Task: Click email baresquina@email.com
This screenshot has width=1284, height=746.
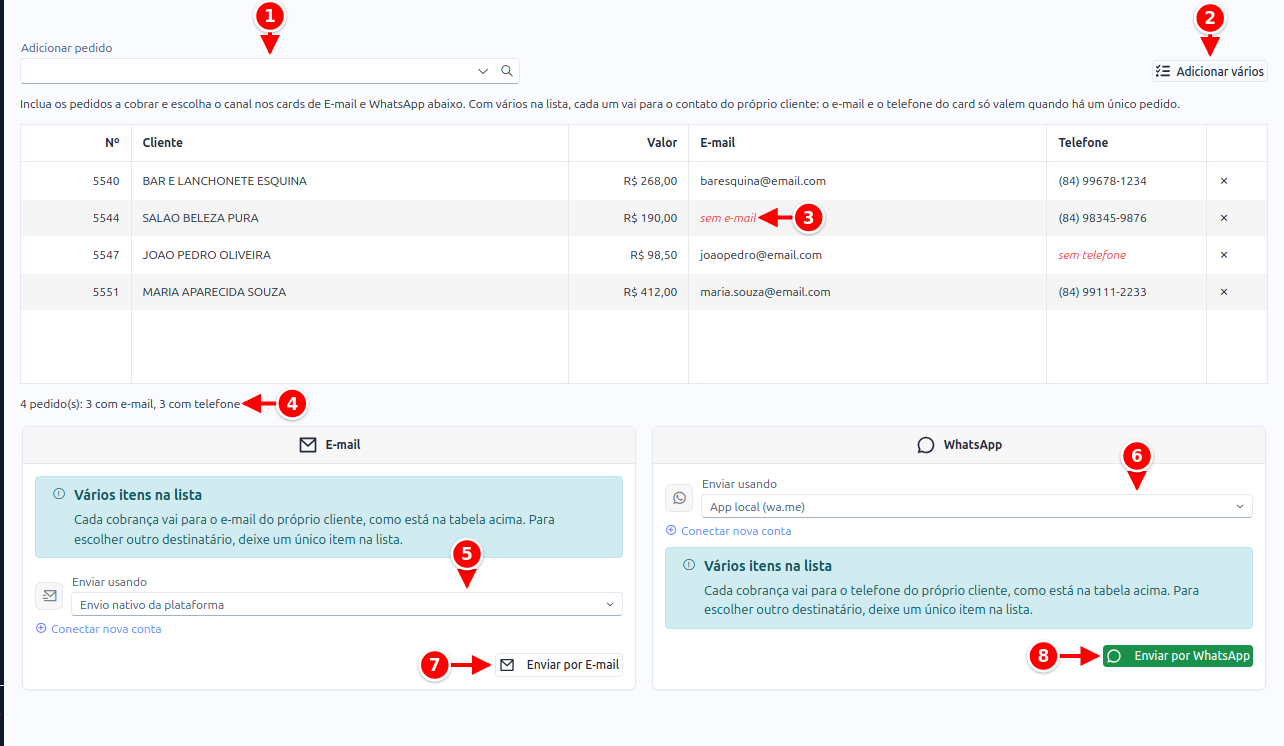Action: click(763, 181)
